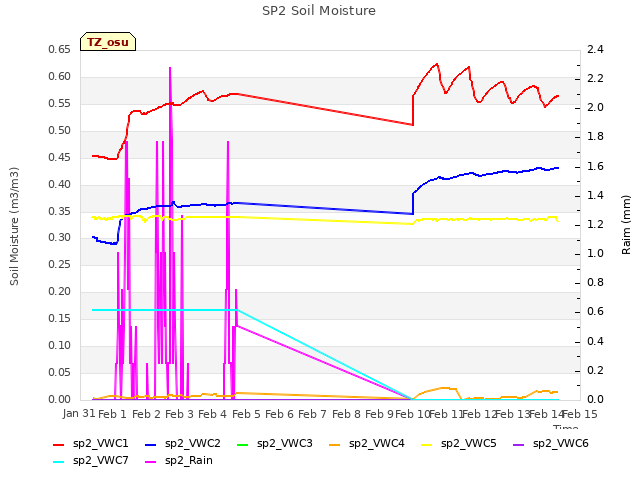Toggle sp2_VWC4 legend entry
The height and width of the screenshot is (480, 640).
367,444
